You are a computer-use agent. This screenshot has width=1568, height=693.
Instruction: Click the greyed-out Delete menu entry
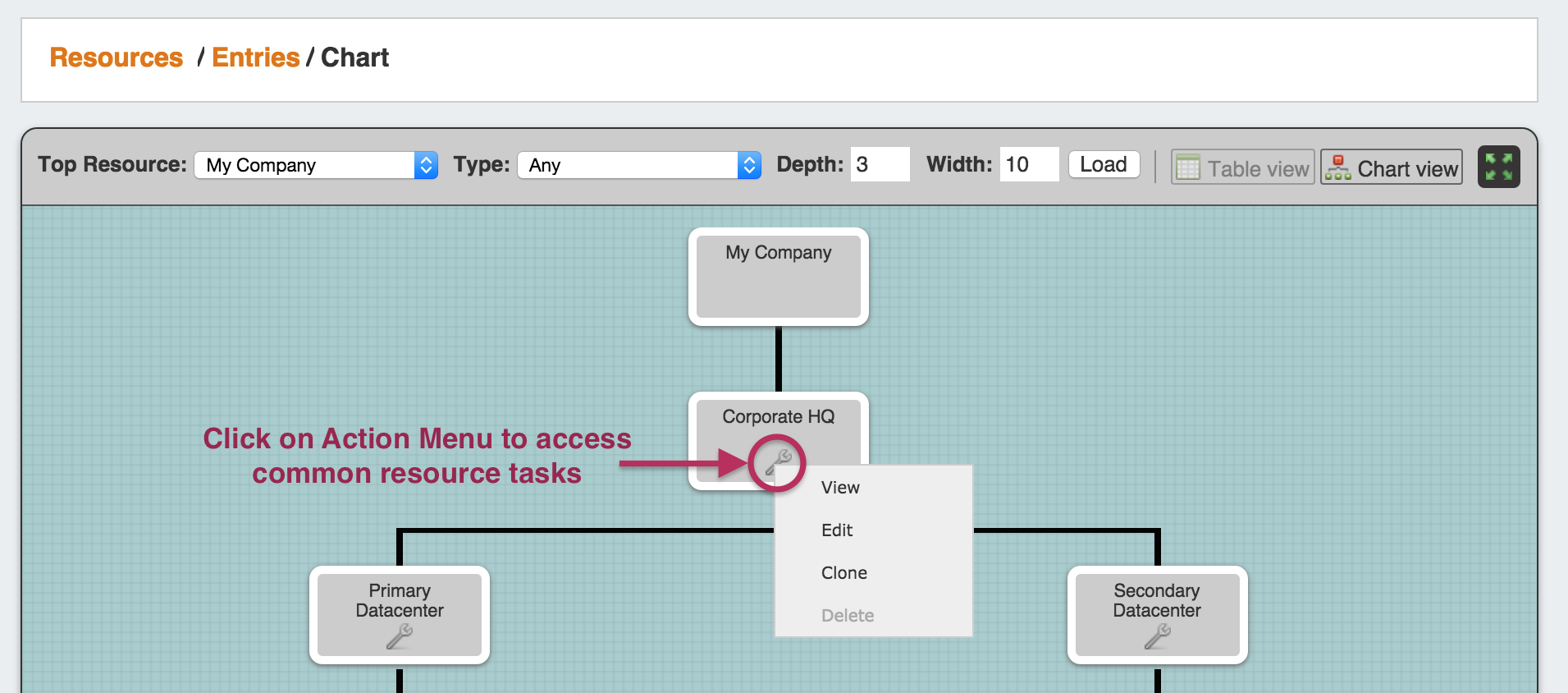pos(848,616)
